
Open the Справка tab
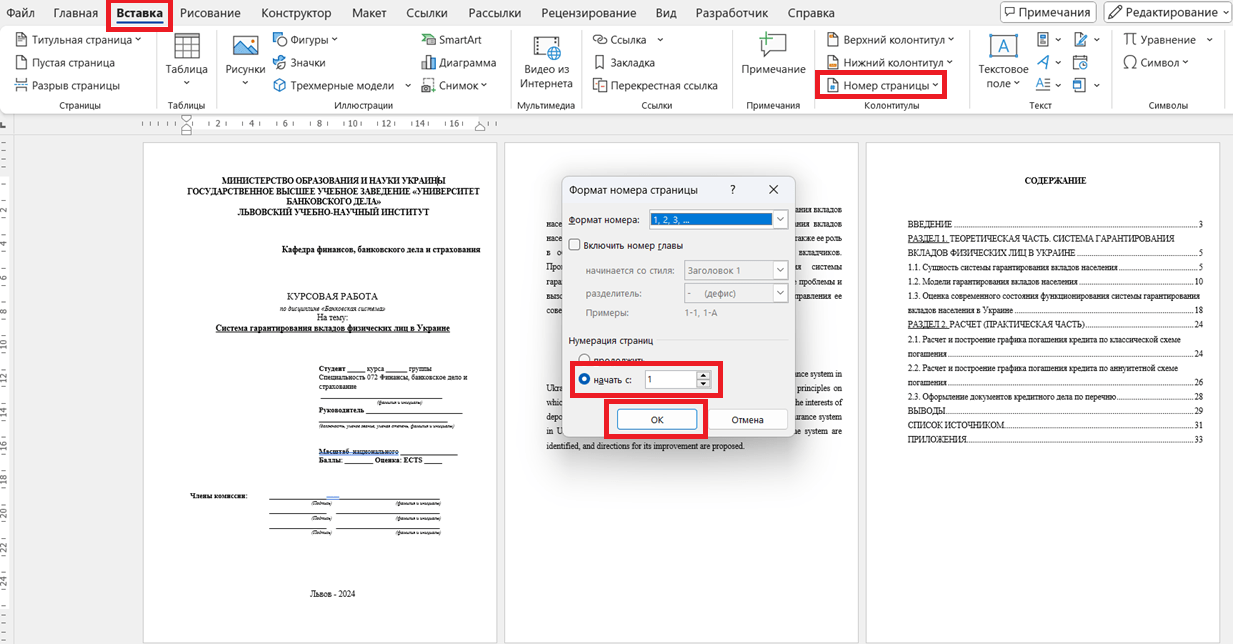tap(811, 13)
